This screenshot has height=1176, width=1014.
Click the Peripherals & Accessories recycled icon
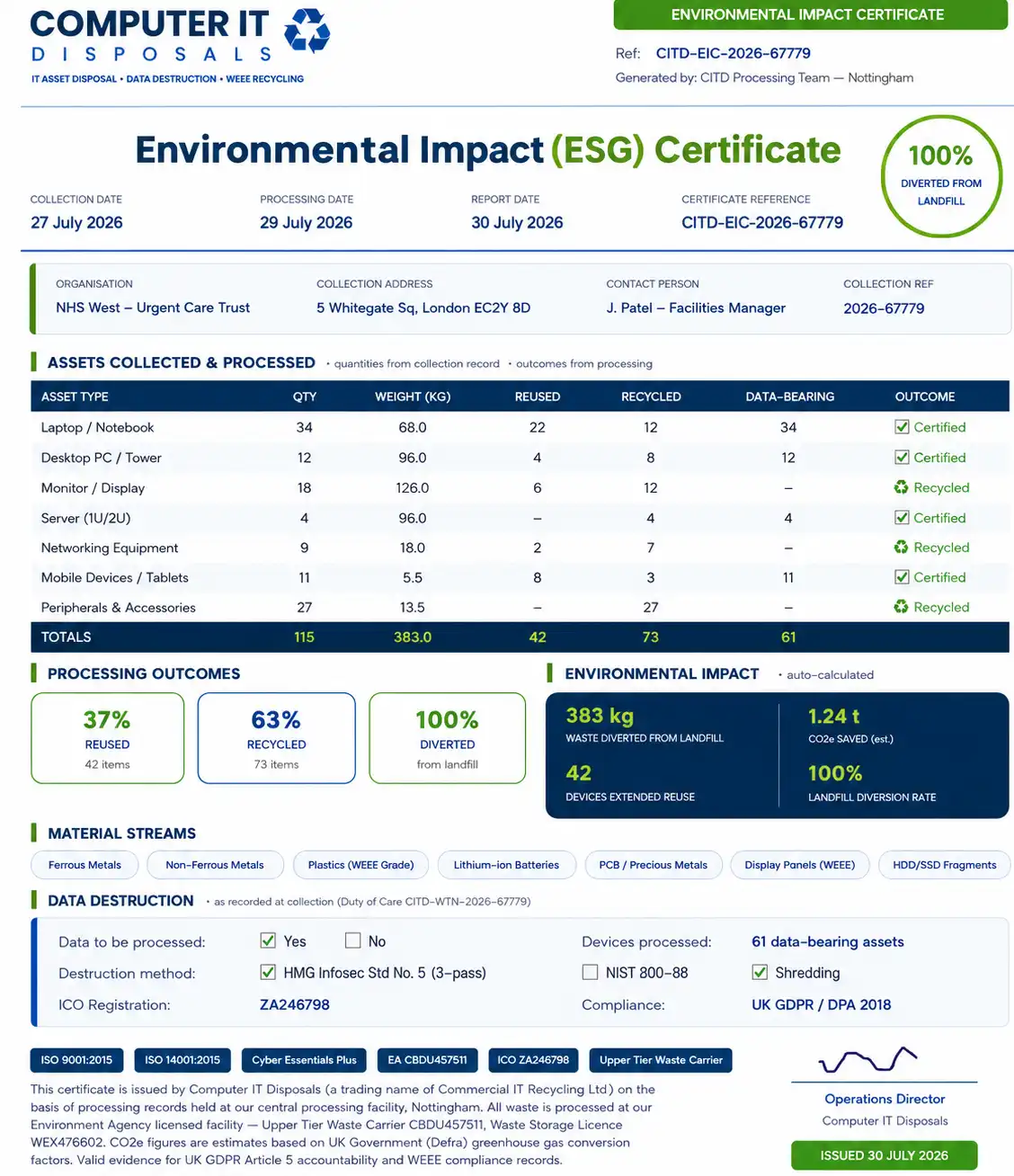pos(902,607)
